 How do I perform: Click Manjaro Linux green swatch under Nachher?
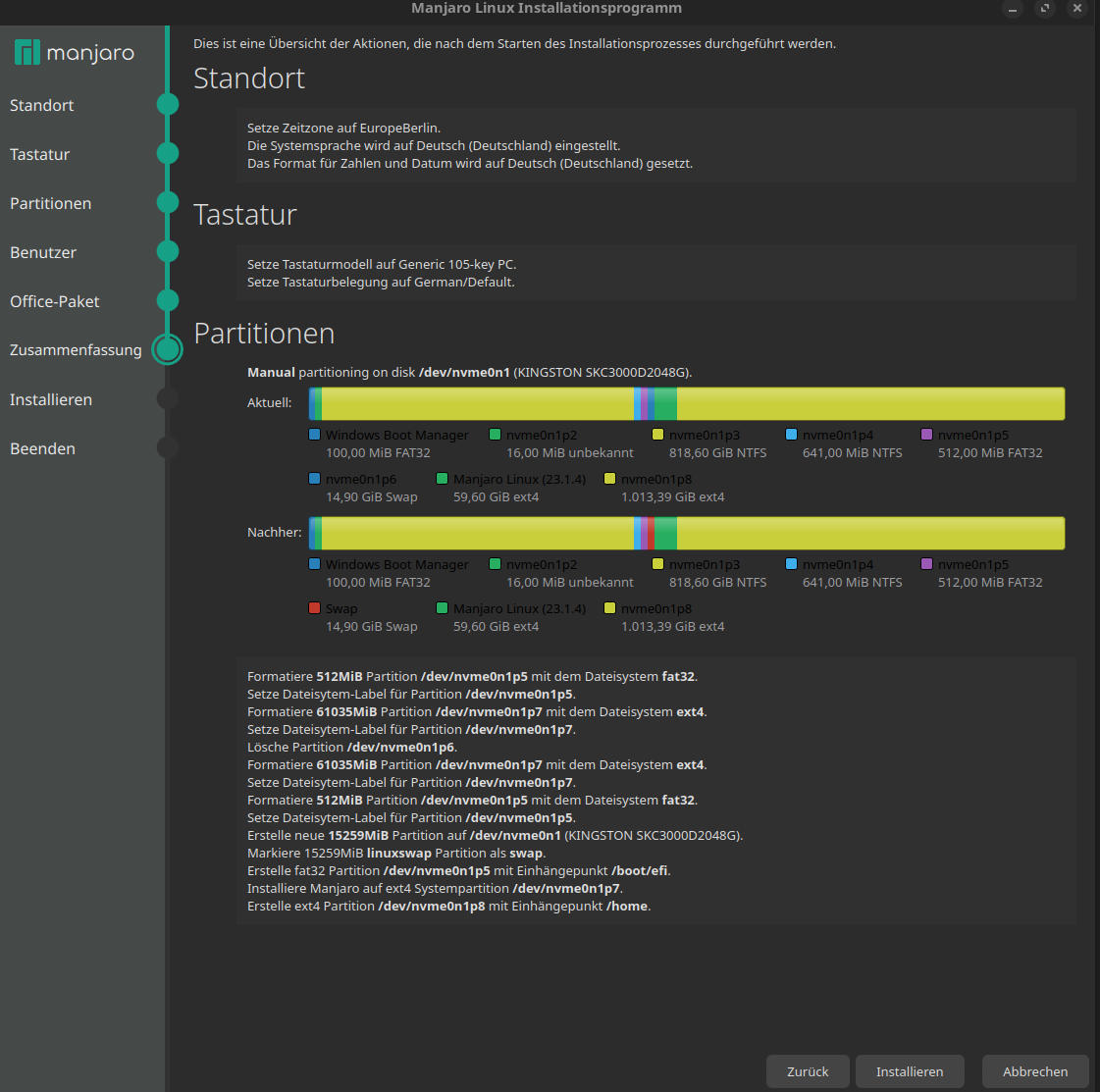tap(442, 608)
